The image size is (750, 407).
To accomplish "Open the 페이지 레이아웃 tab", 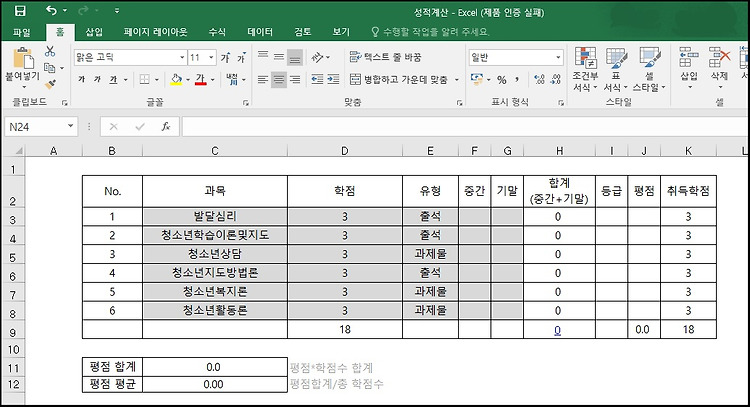I will (155, 32).
